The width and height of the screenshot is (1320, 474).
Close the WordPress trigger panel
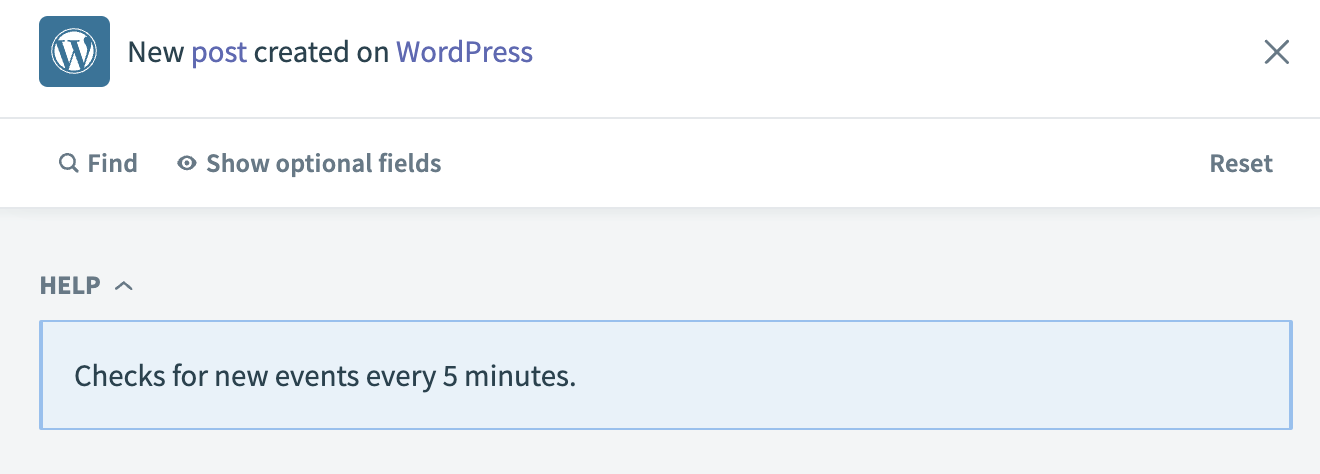pyautogui.click(x=1276, y=52)
